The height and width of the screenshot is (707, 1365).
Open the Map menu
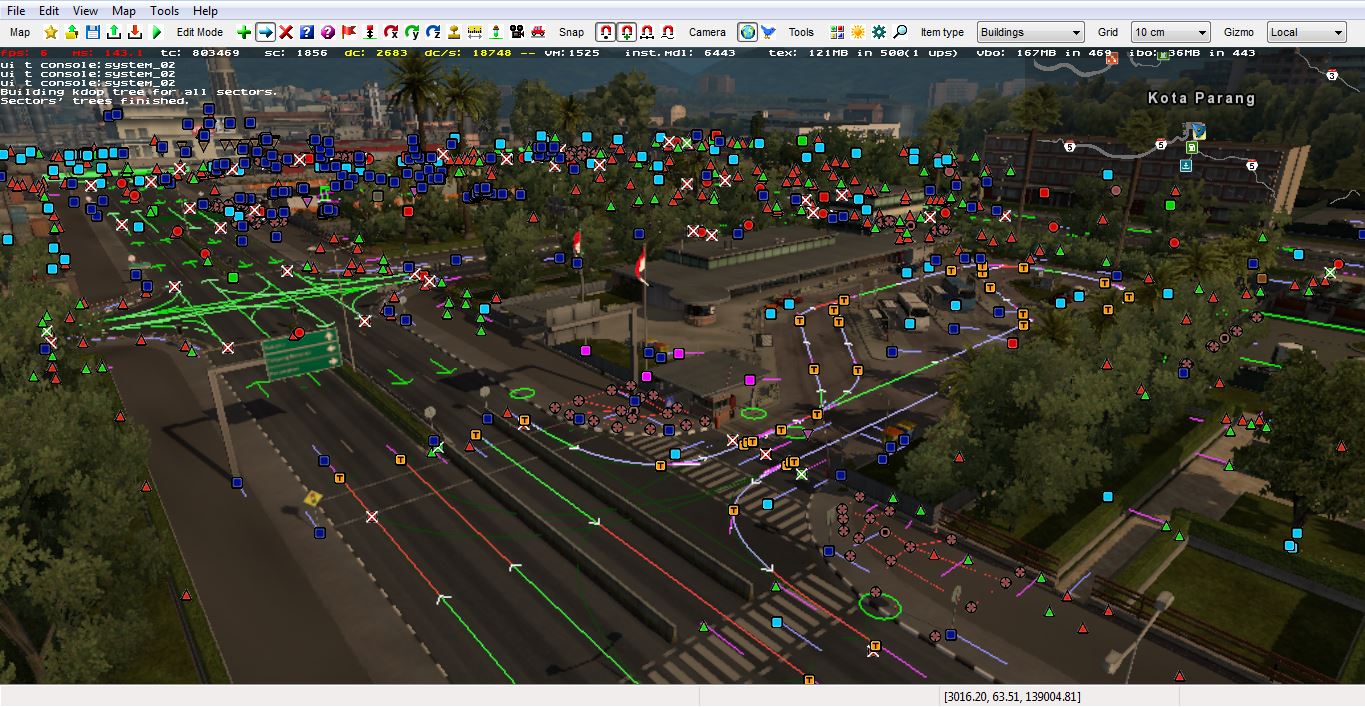coord(124,10)
